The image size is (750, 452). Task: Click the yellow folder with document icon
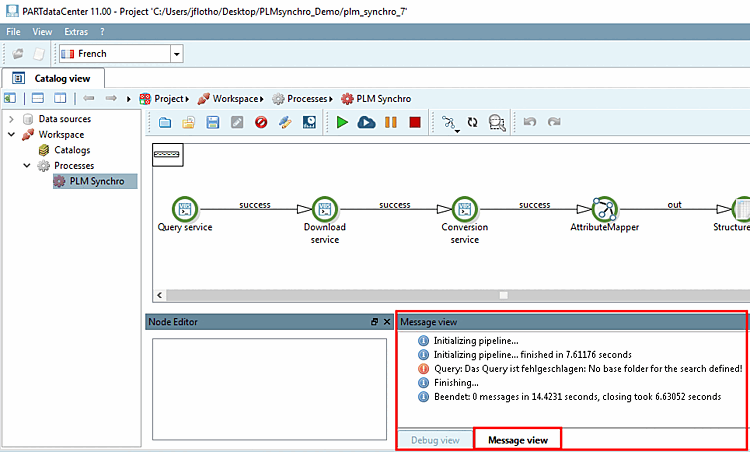point(189,122)
